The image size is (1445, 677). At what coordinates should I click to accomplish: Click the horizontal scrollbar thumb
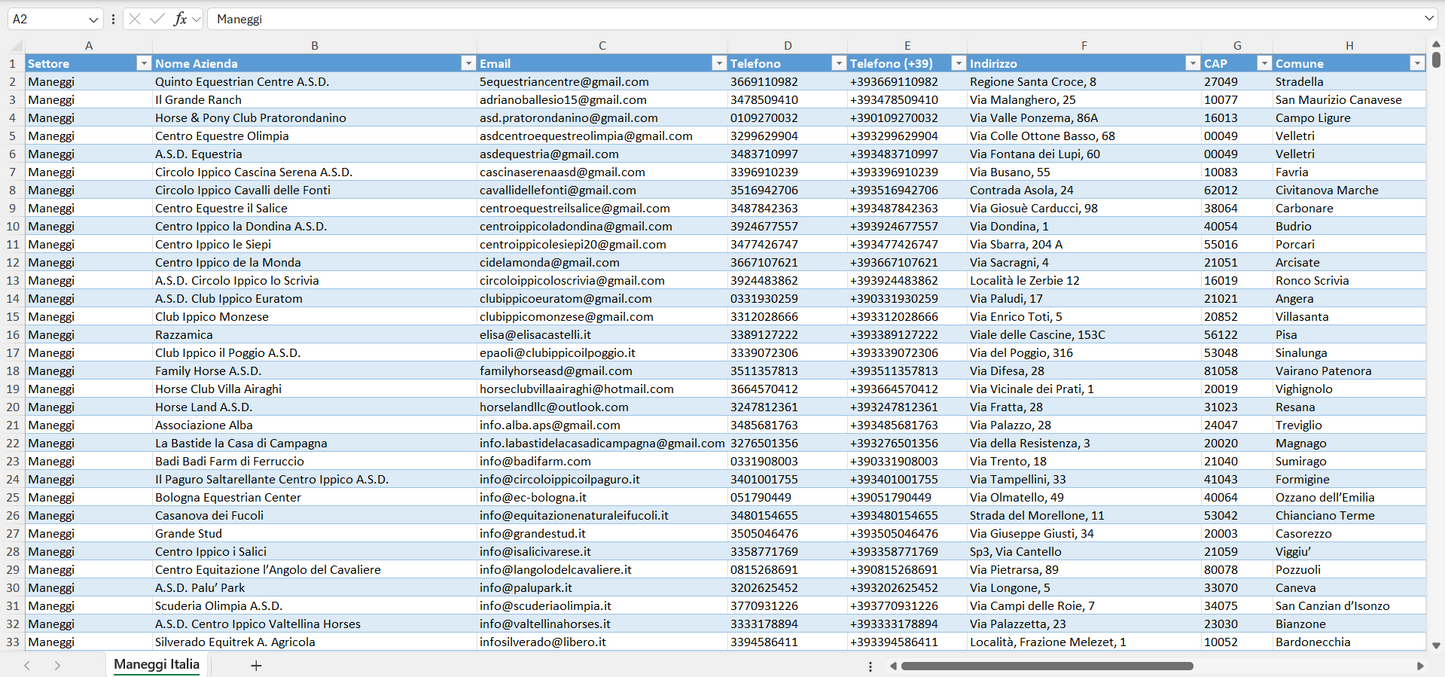click(x=1045, y=666)
